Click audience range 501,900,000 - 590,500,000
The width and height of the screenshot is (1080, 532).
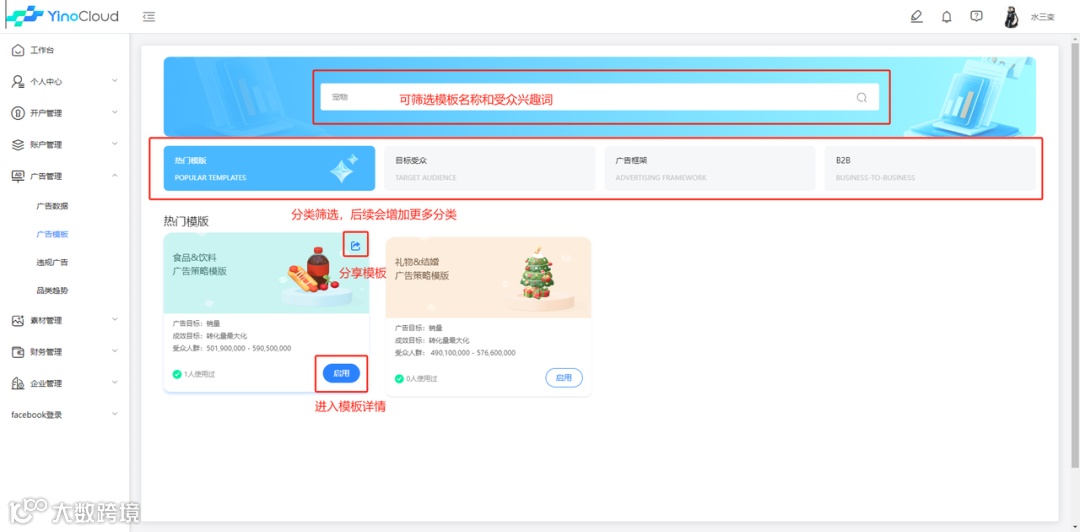[249, 349]
